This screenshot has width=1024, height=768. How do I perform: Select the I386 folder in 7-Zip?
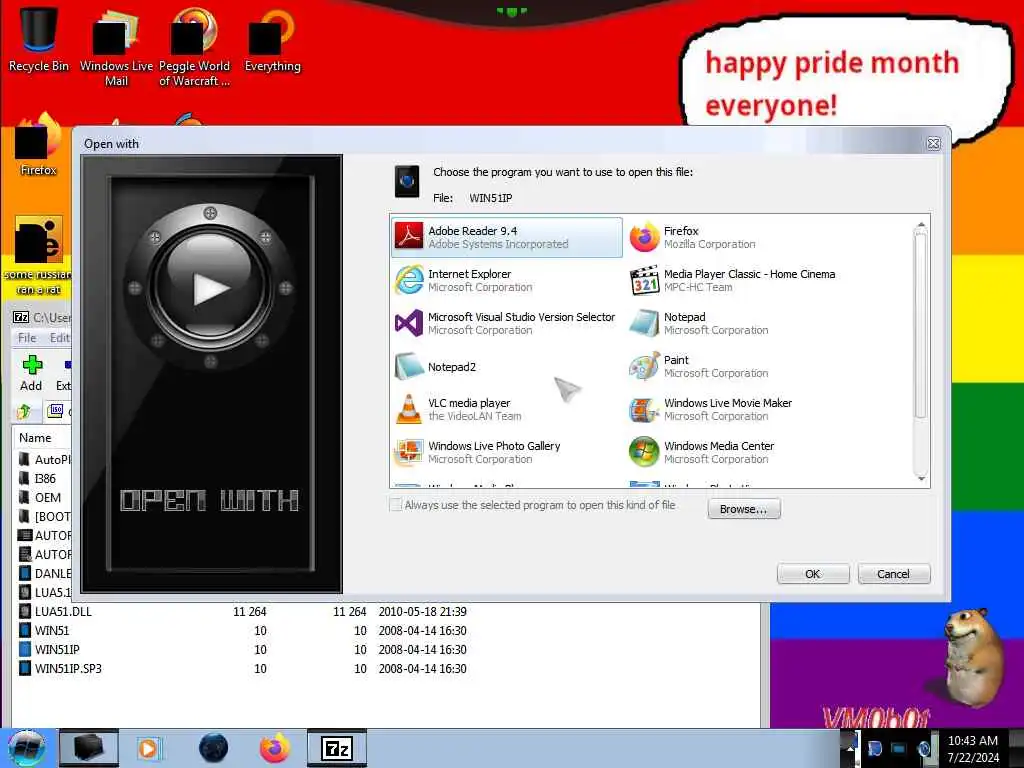click(44, 478)
